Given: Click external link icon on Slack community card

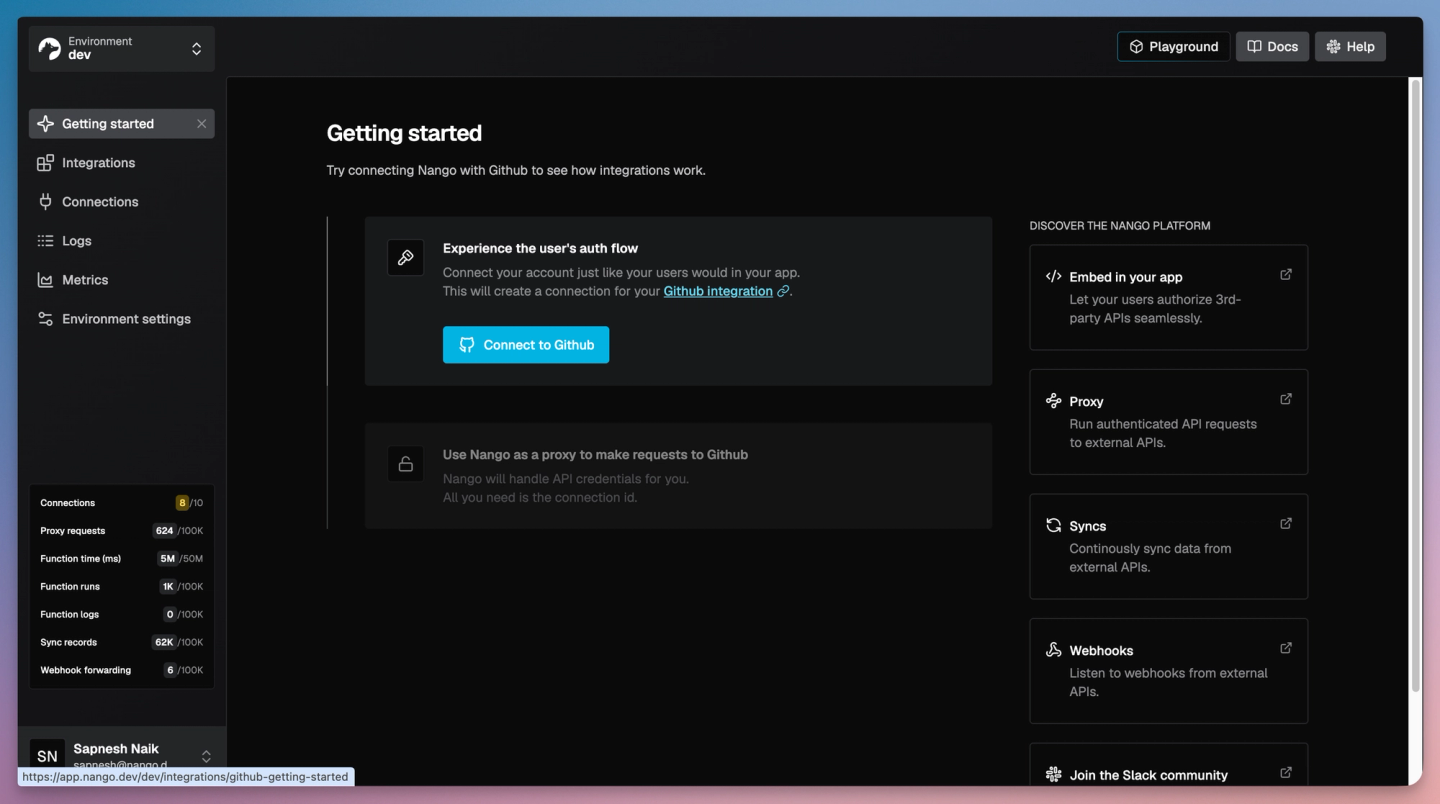Looking at the screenshot, I should click(x=1286, y=772).
